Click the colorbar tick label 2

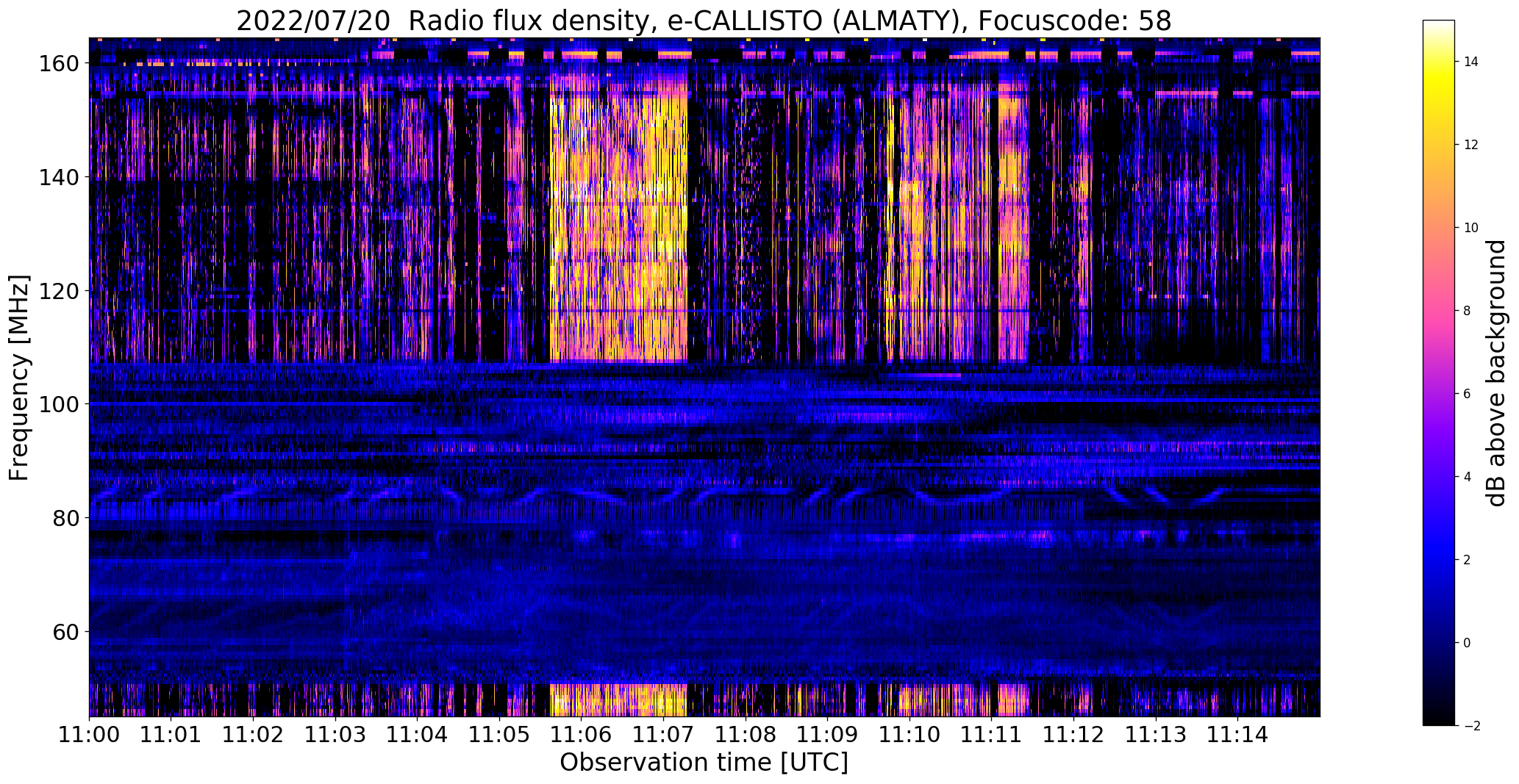point(1468,560)
